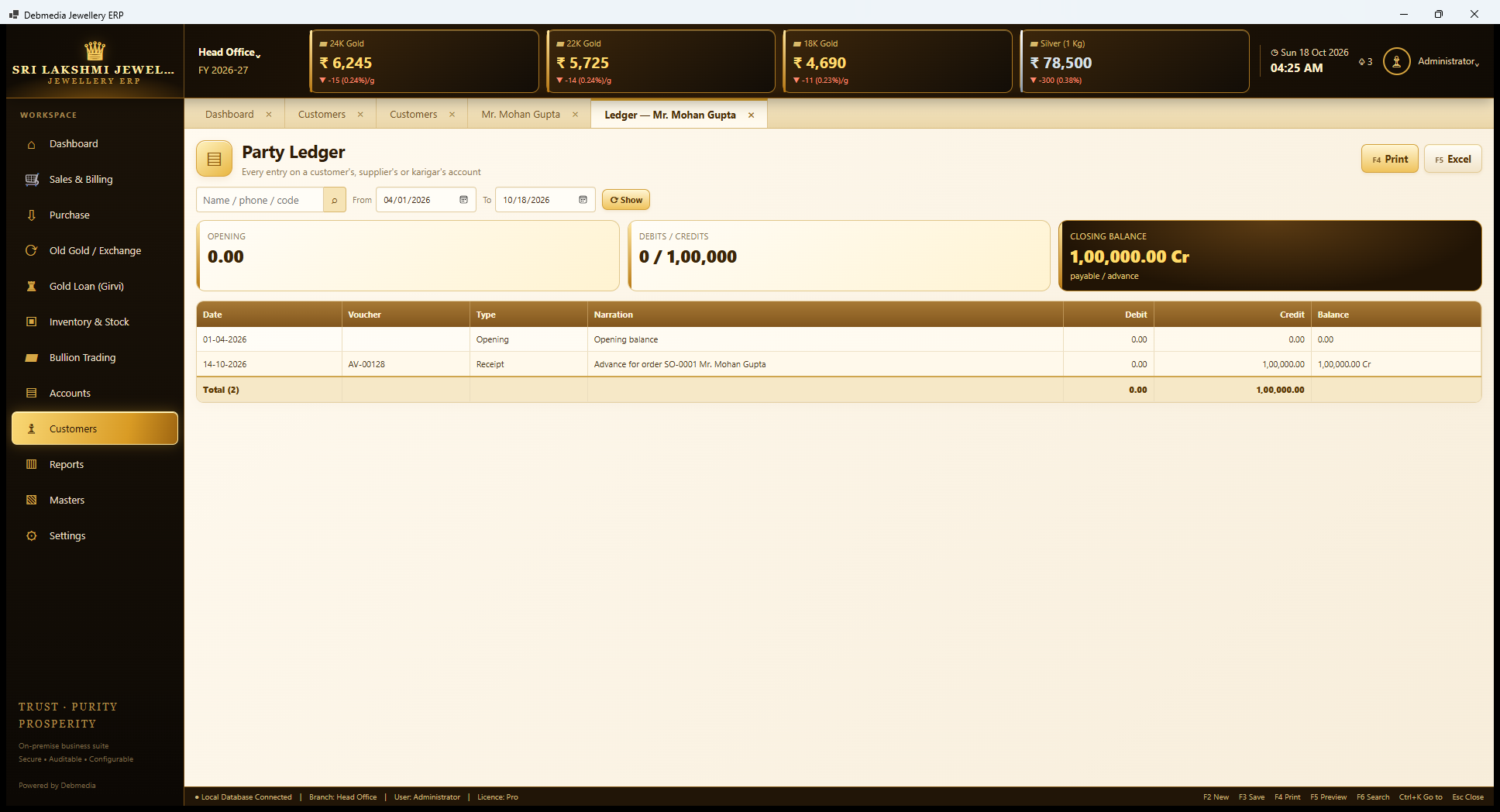Click voucher AV-00128 in ledger
This screenshot has height=812, width=1500.
click(366, 364)
